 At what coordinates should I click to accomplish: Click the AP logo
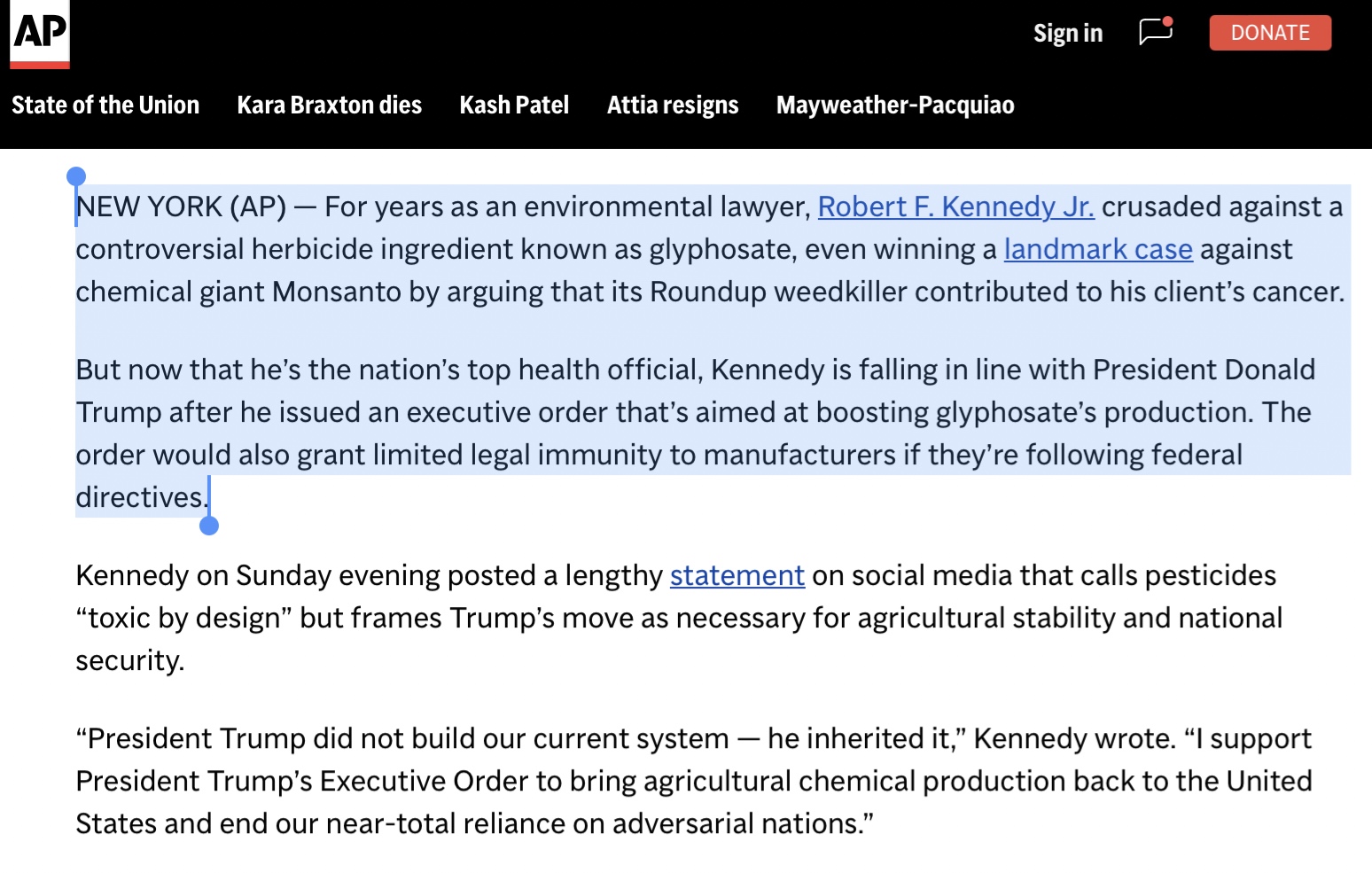coord(40,33)
